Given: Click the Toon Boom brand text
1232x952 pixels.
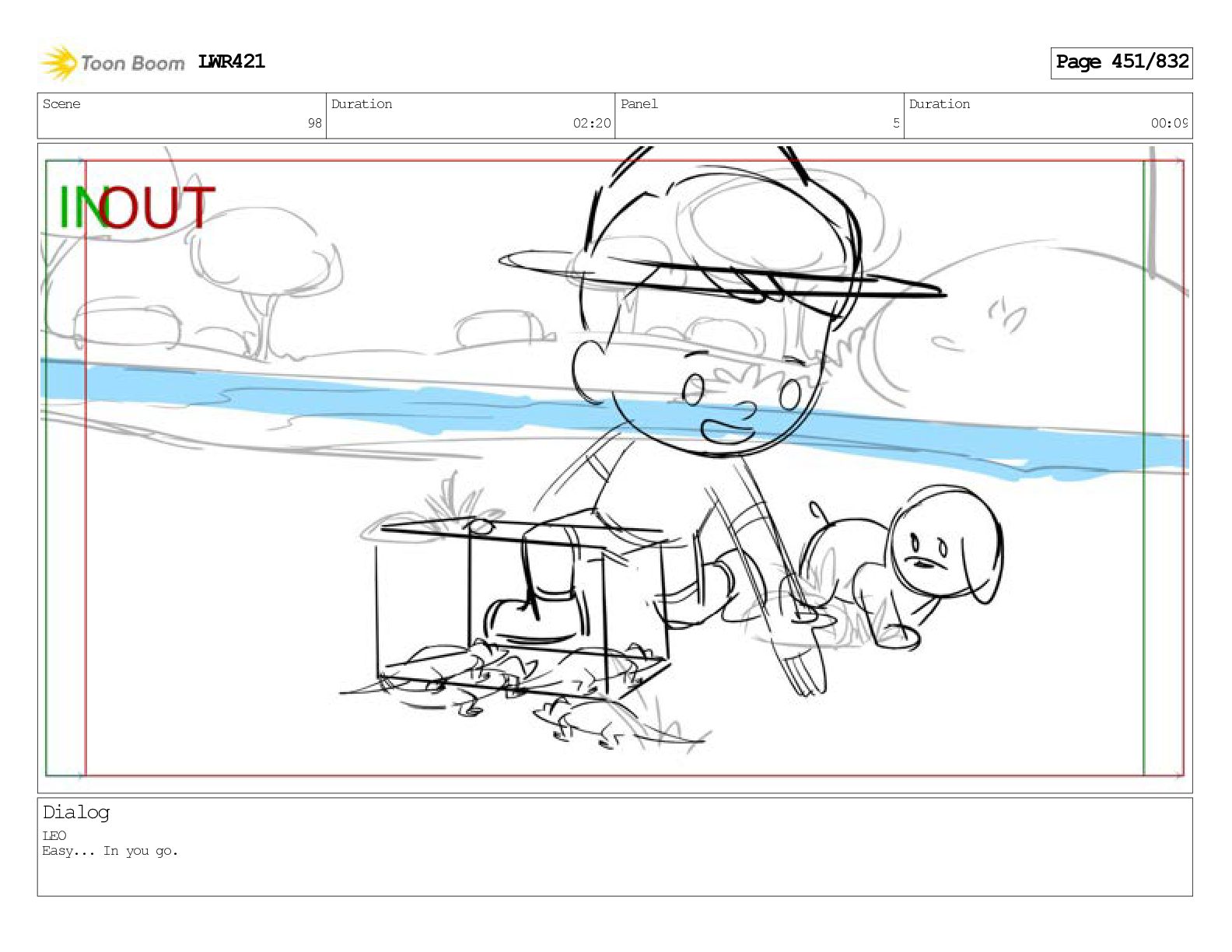Looking at the screenshot, I should click(132, 64).
